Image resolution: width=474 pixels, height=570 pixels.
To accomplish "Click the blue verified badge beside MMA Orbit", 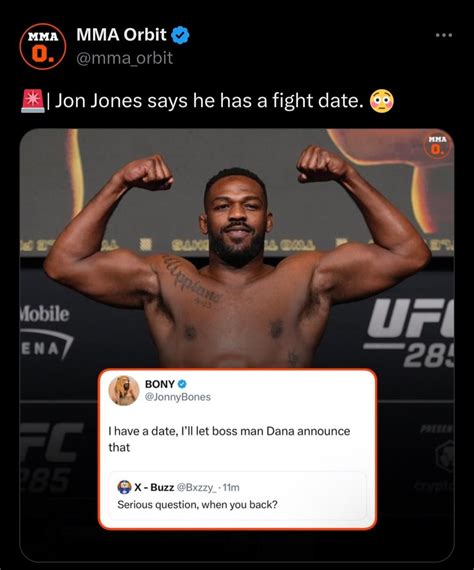I will click(180, 35).
